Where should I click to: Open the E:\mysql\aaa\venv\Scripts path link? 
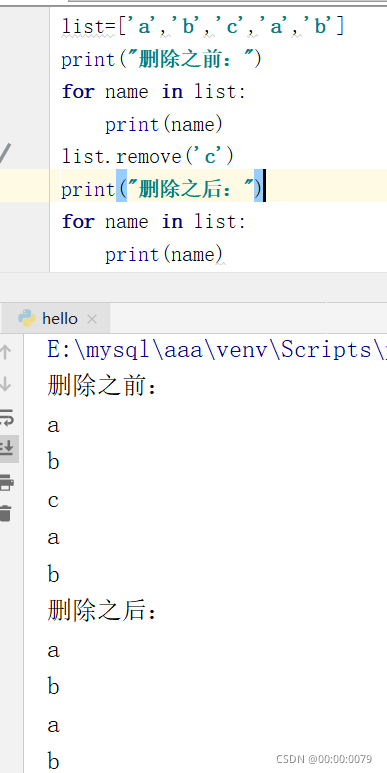click(217, 350)
